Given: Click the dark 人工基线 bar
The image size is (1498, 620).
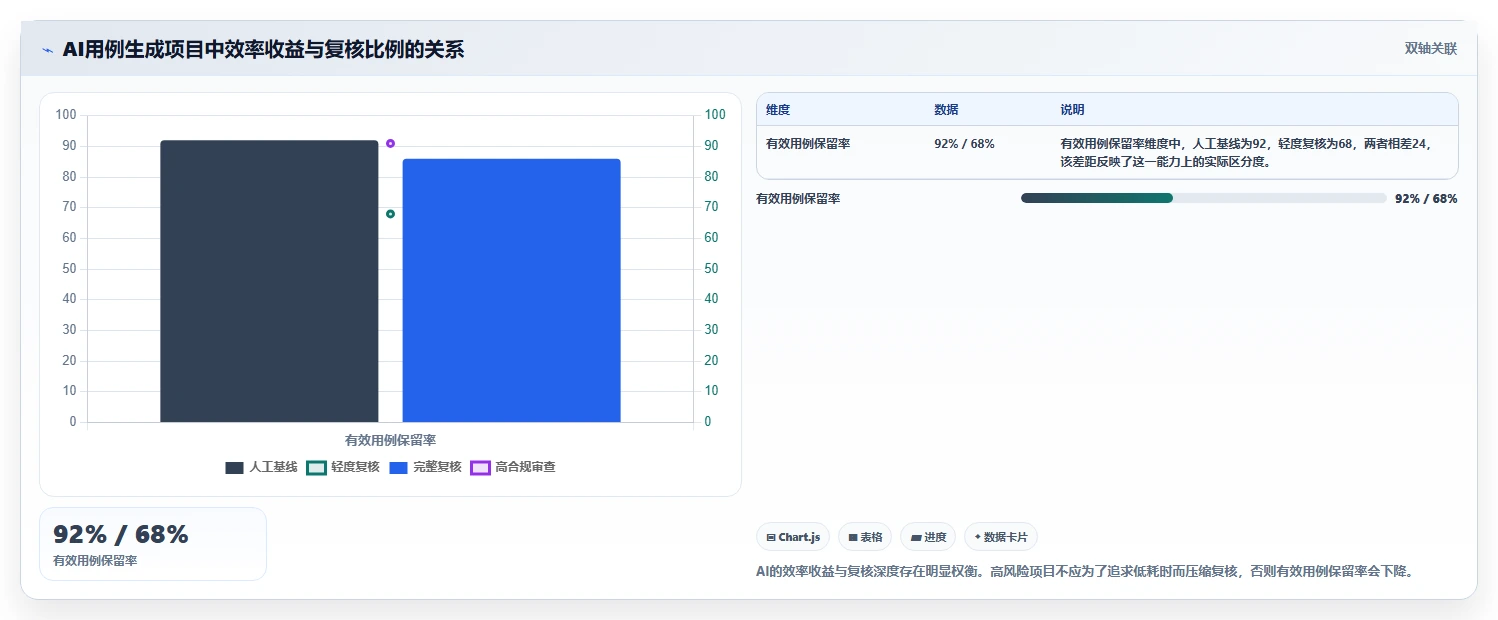Looking at the screenshot, I should [x=269, y=281].
